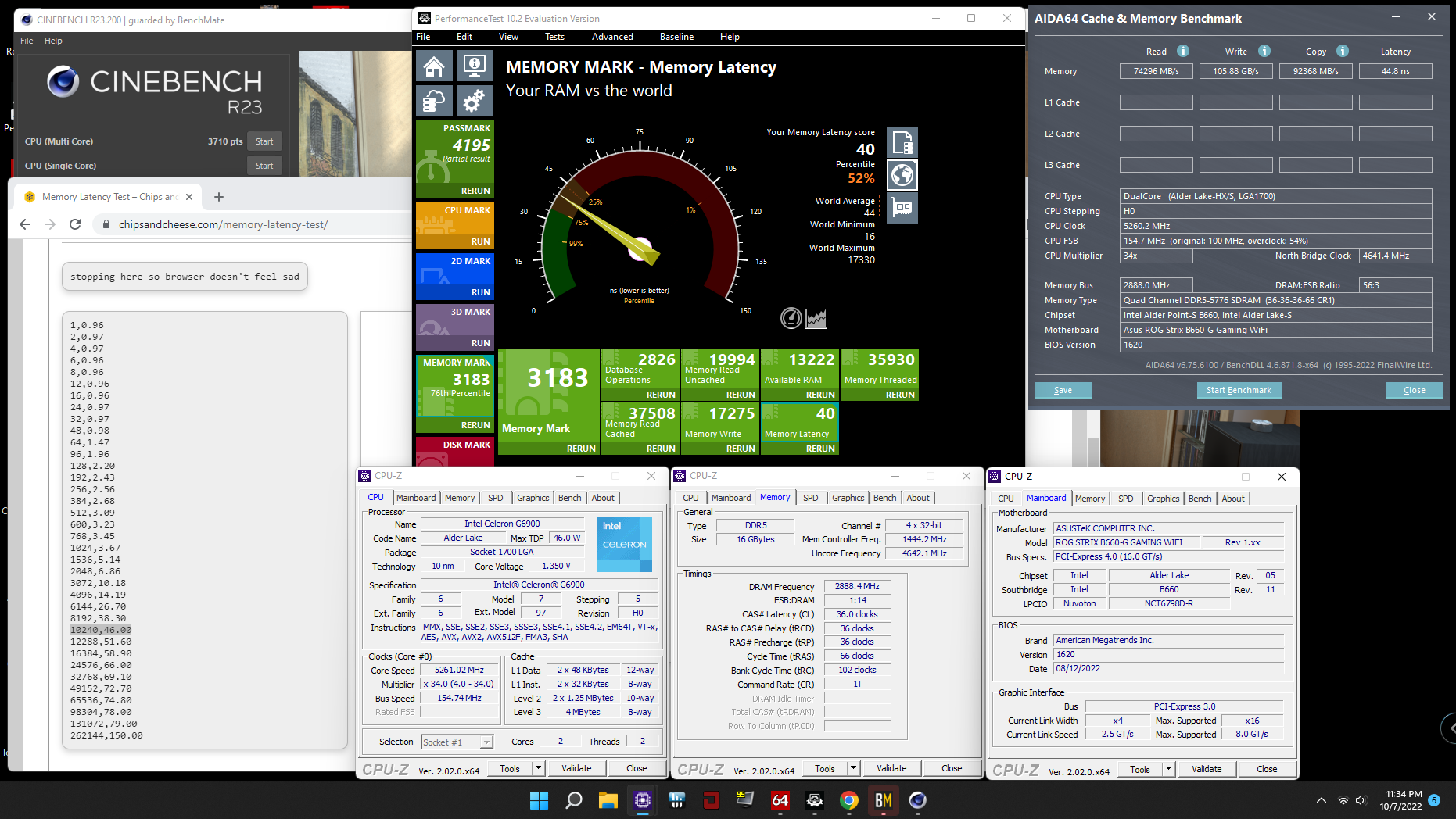
Task: Open Tools dropdown arrow in CPU-Z mainboard window
Action: 1168,769
